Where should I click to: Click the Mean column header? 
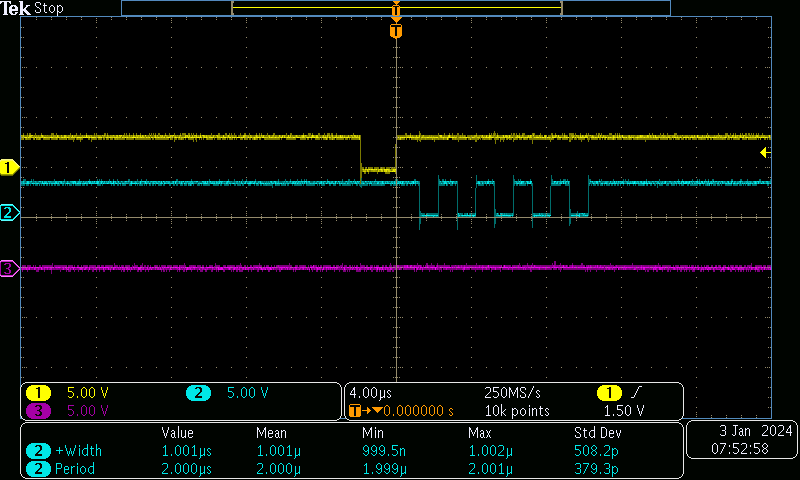271,433
